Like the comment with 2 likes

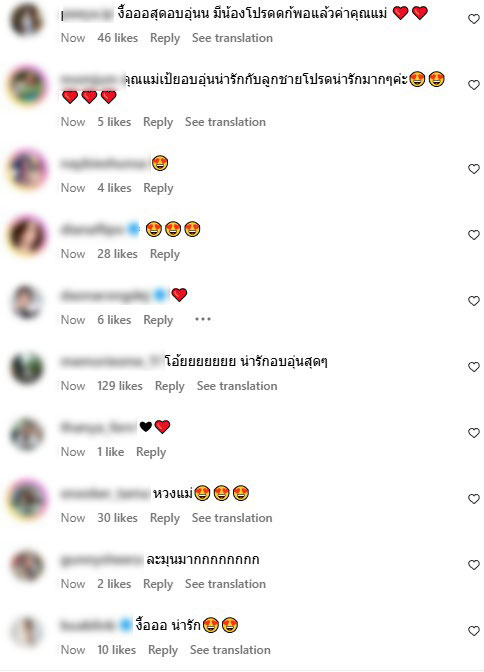(473, 565)
